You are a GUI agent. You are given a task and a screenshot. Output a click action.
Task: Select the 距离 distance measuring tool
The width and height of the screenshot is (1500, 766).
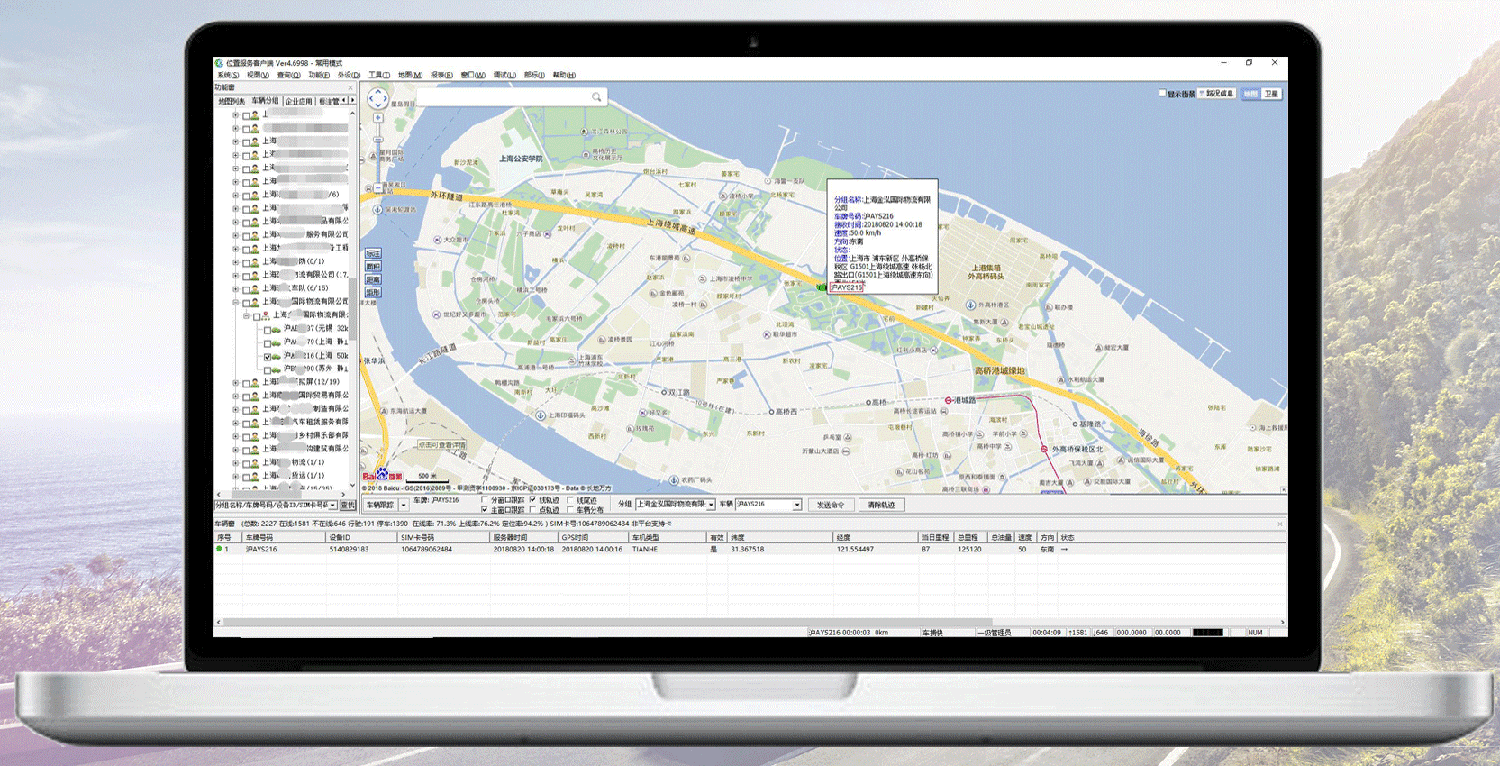tap(373, 281)
